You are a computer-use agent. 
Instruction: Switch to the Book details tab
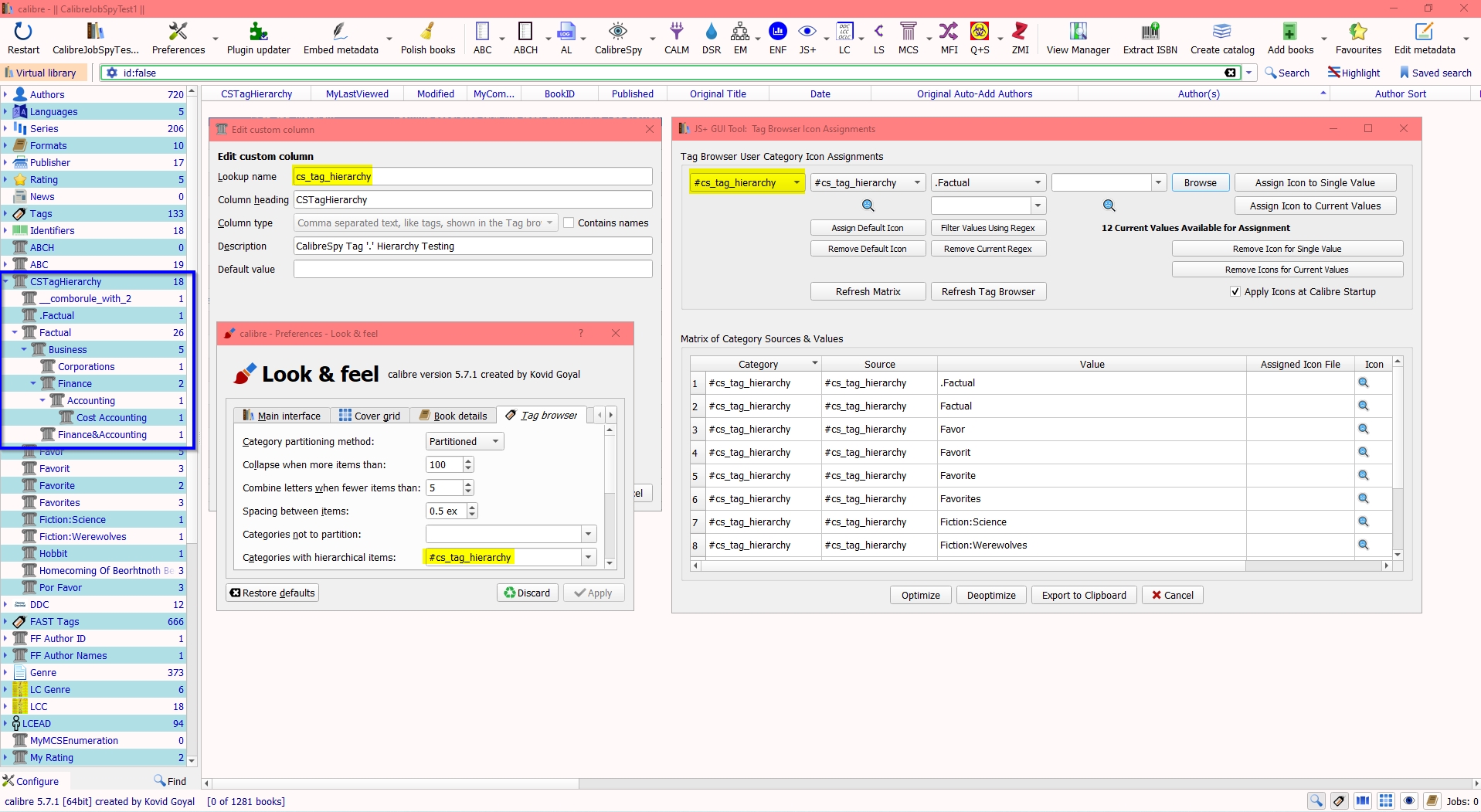453,416
